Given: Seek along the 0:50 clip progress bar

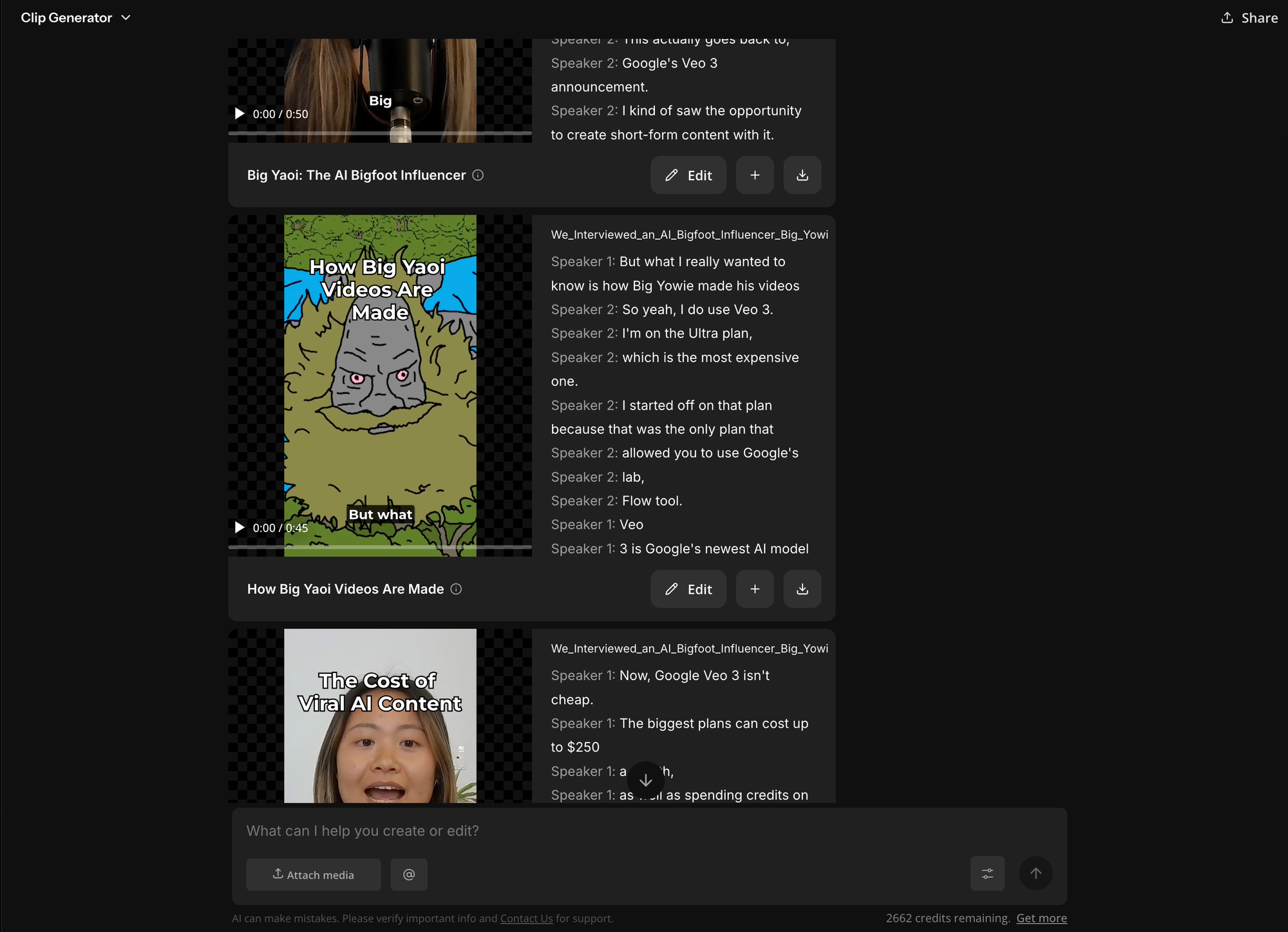Looking at the screenshot, I should point(380,133).
